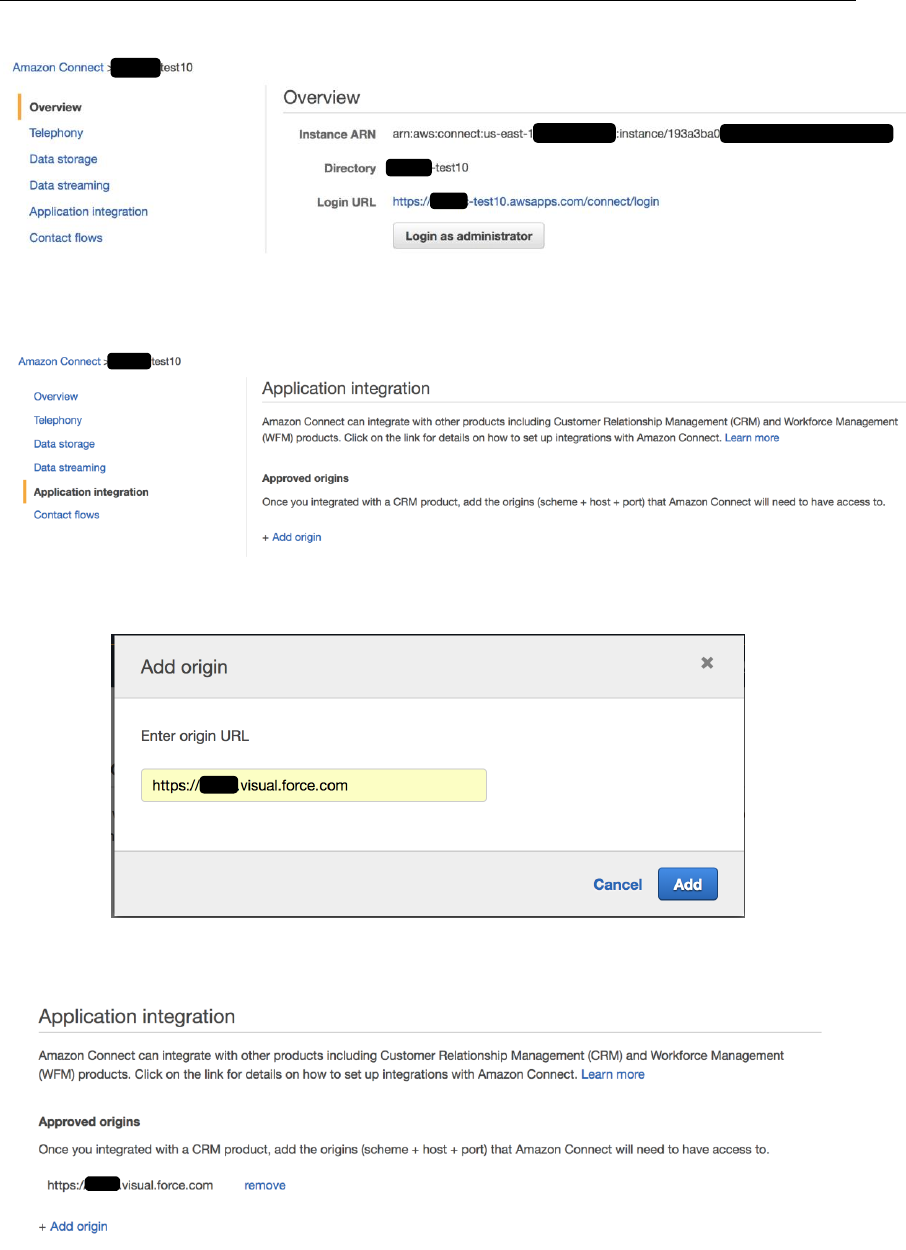The image size is (906, 1250).
Task: Select Contact flows in the top sidebar
Action: click(66, 238)
